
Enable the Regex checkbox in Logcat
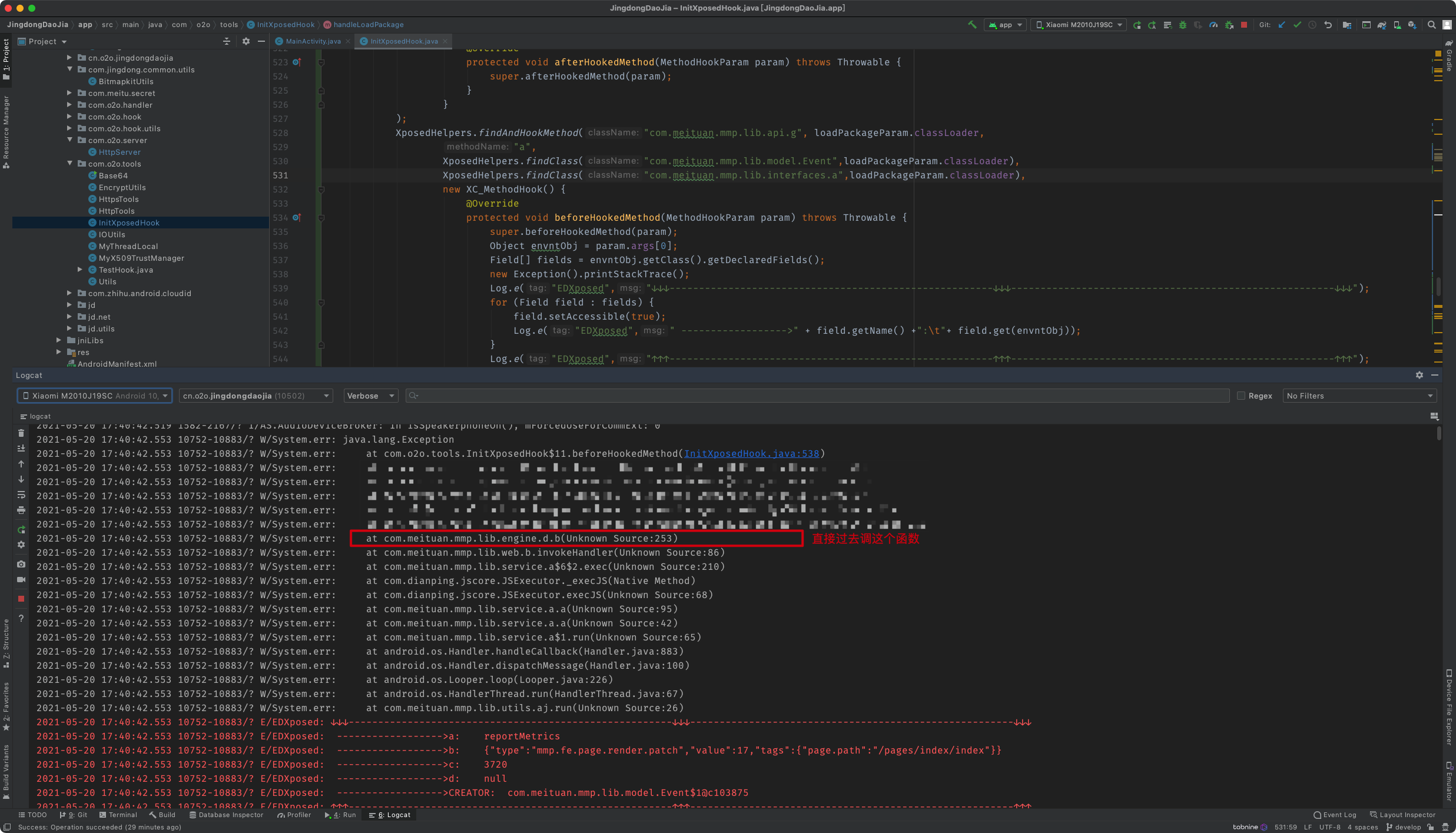pos(1241,396)
